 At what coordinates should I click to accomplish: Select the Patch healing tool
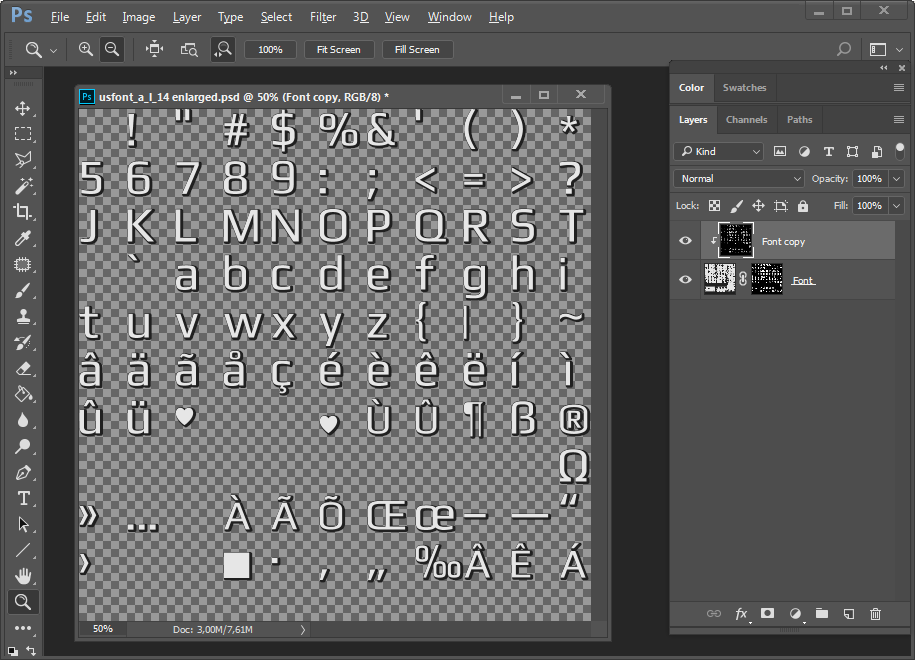coord(23,264)
